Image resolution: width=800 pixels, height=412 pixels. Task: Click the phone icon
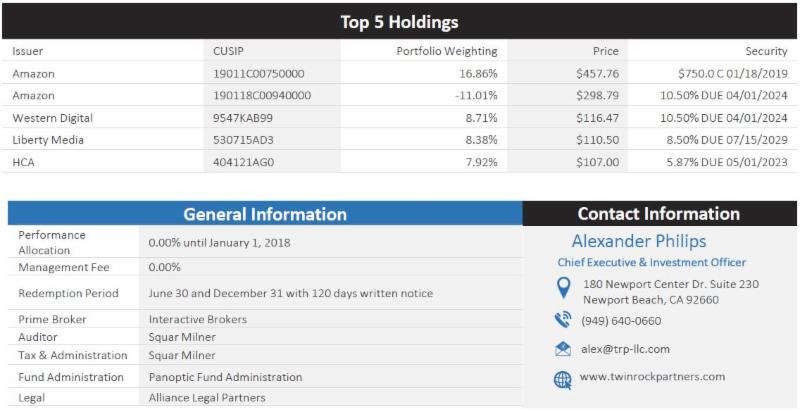563,321
